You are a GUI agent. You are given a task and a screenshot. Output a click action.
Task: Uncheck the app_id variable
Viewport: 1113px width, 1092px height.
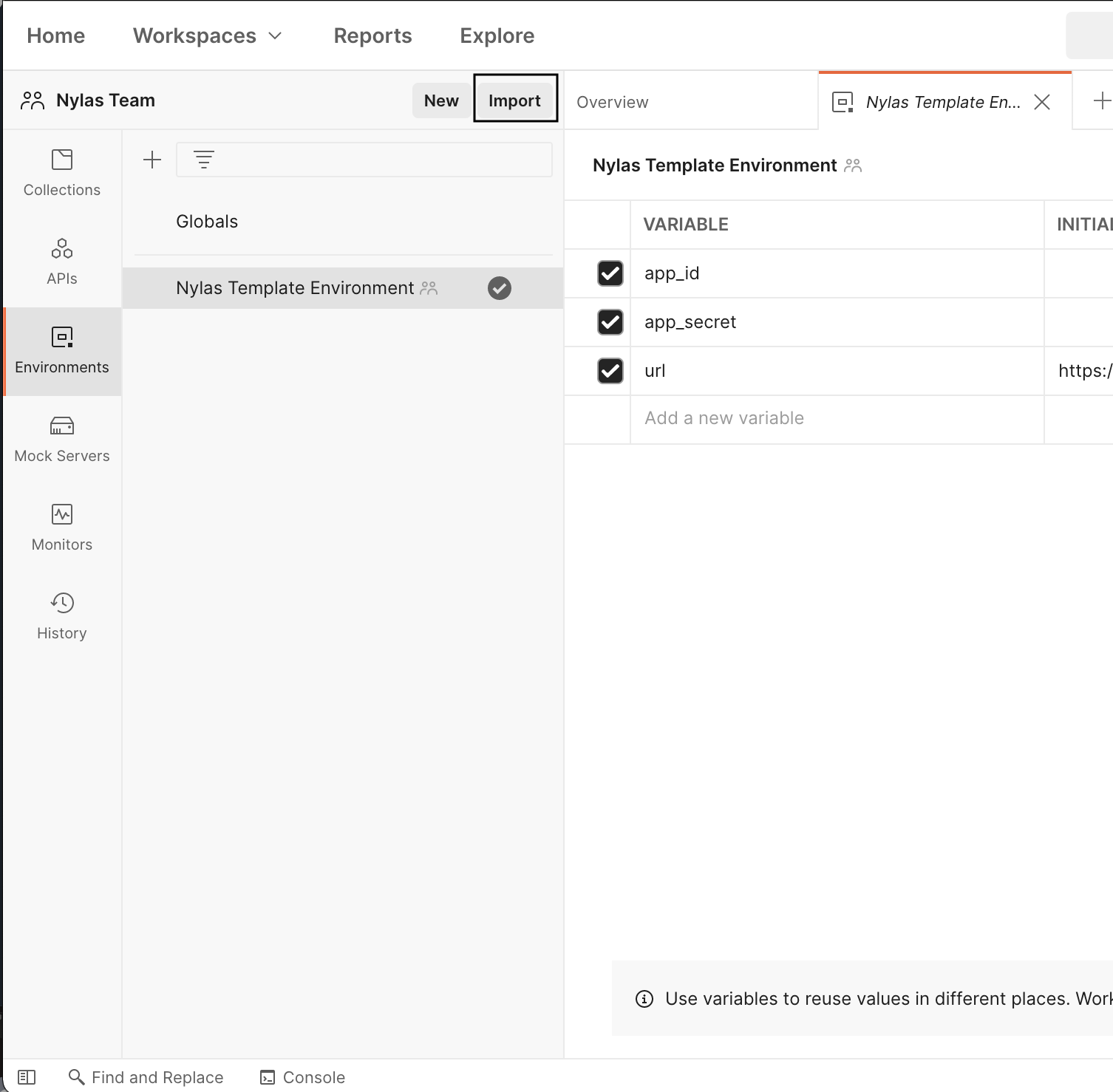610,273
